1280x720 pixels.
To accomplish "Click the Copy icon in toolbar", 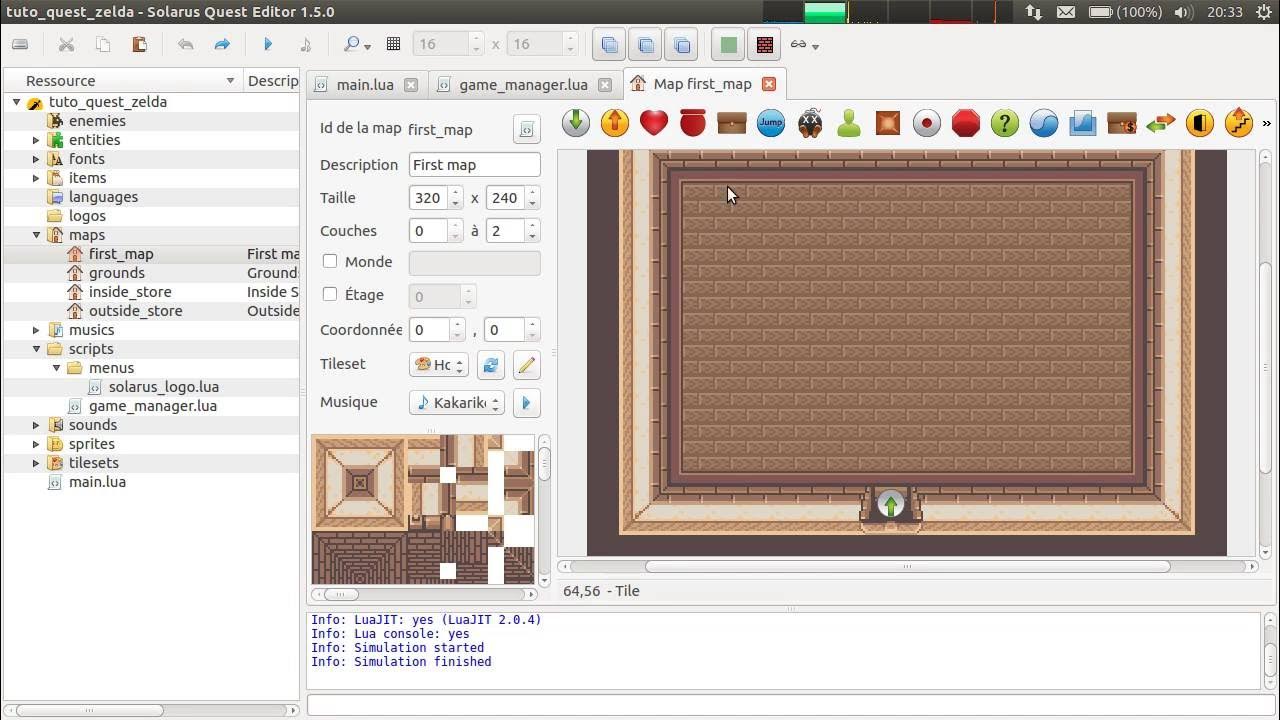I will tap(103, 44).
